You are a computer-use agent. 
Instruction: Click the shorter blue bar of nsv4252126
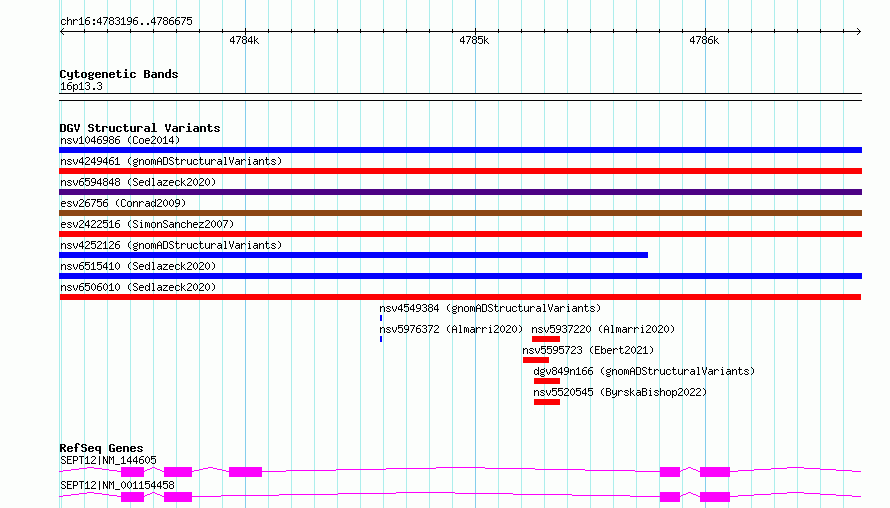(354, 255)
